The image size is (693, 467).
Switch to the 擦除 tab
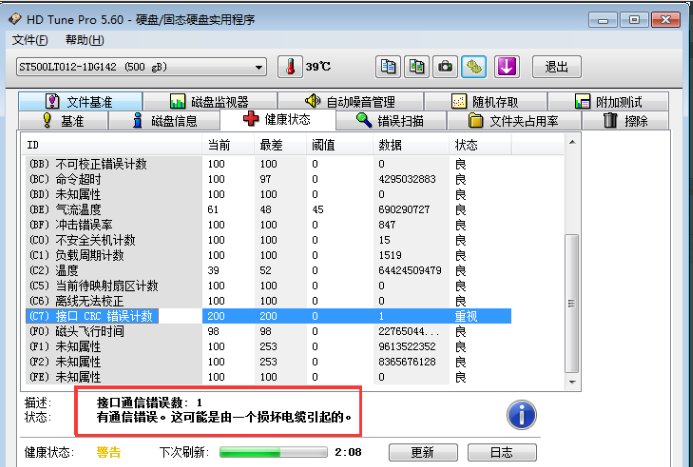point(625,120)
